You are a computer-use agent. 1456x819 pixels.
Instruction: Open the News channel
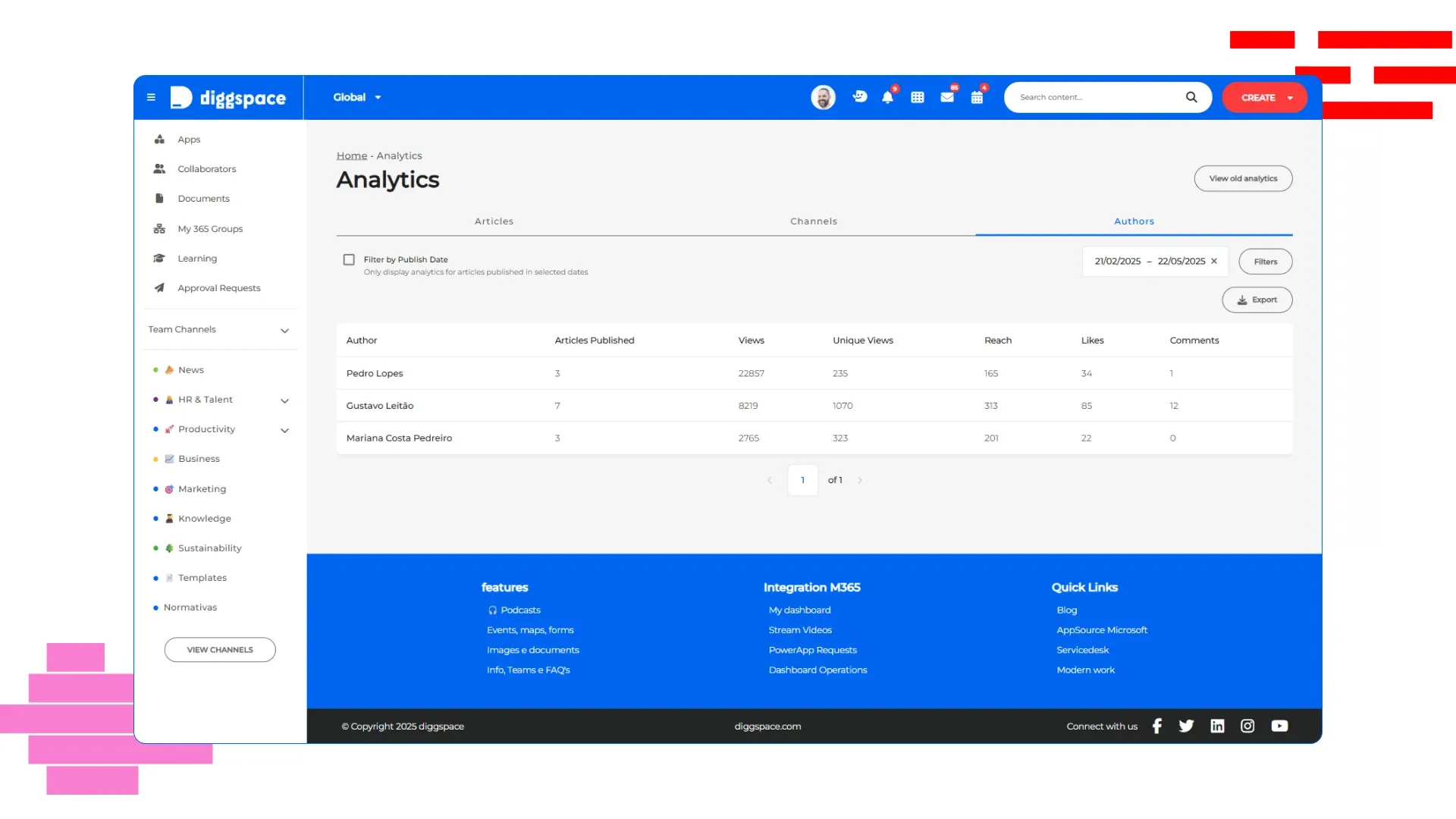[x=191, y=370]
